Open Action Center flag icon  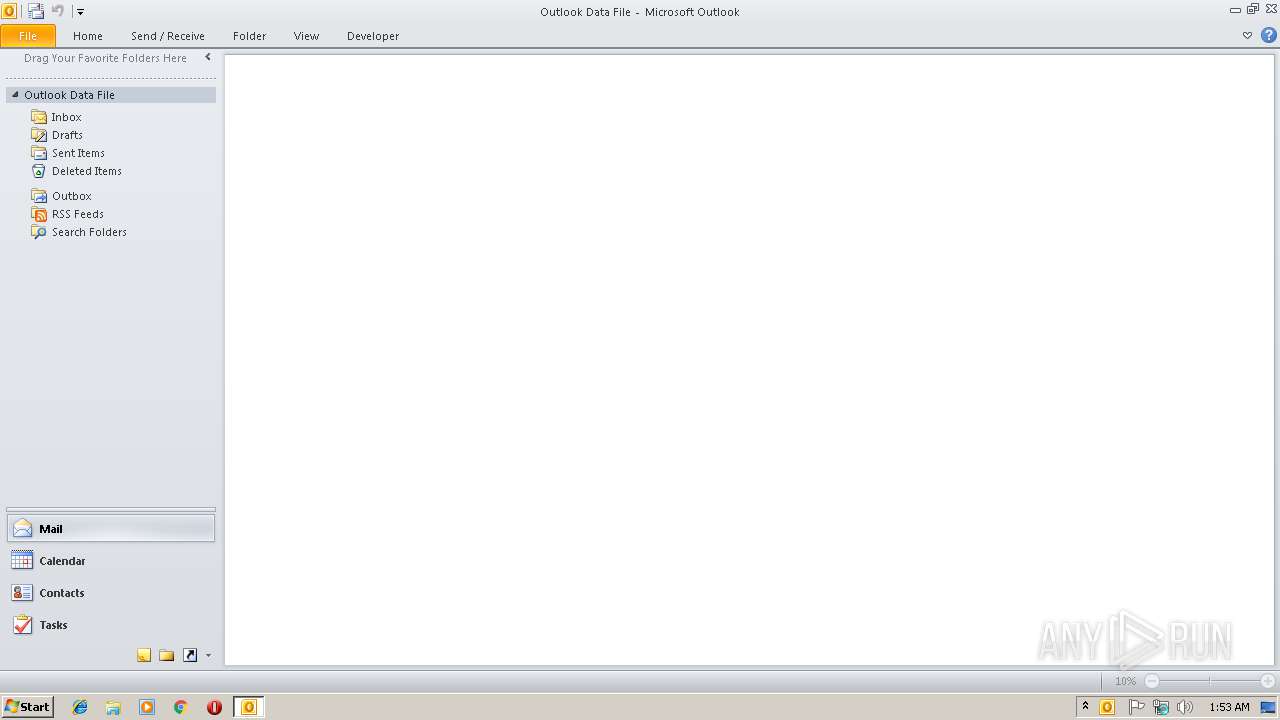click(x=1136, y=707)
